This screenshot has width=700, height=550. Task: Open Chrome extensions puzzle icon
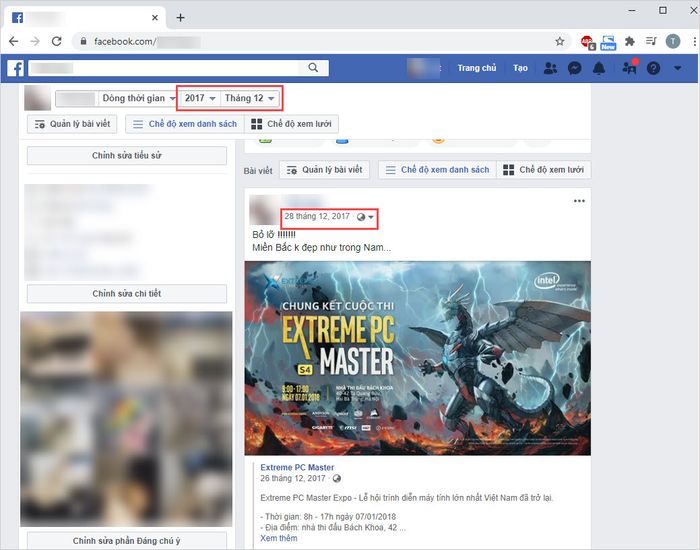click(x=629, y=42)
